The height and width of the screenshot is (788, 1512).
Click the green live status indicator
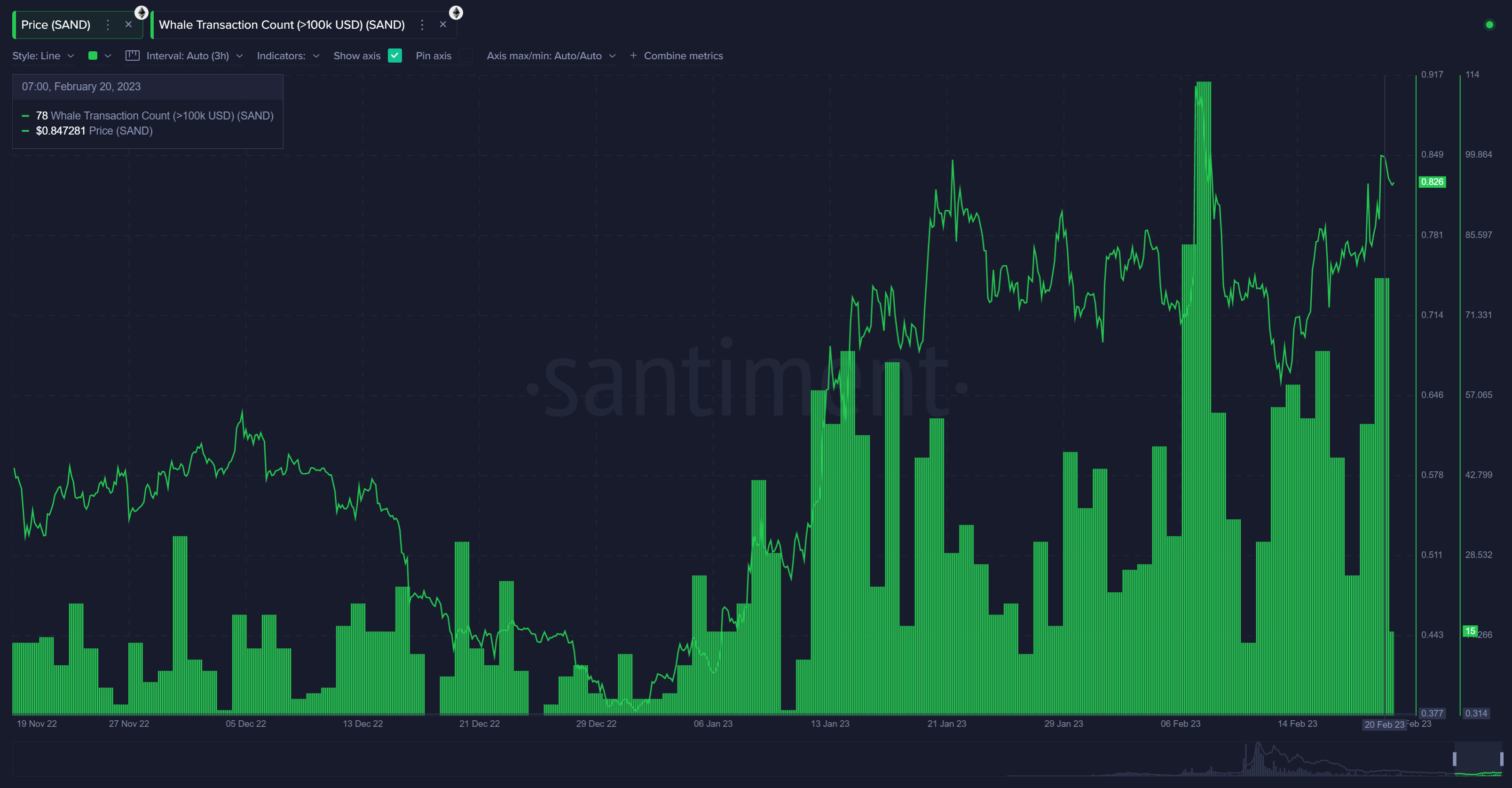[1489, 24]
